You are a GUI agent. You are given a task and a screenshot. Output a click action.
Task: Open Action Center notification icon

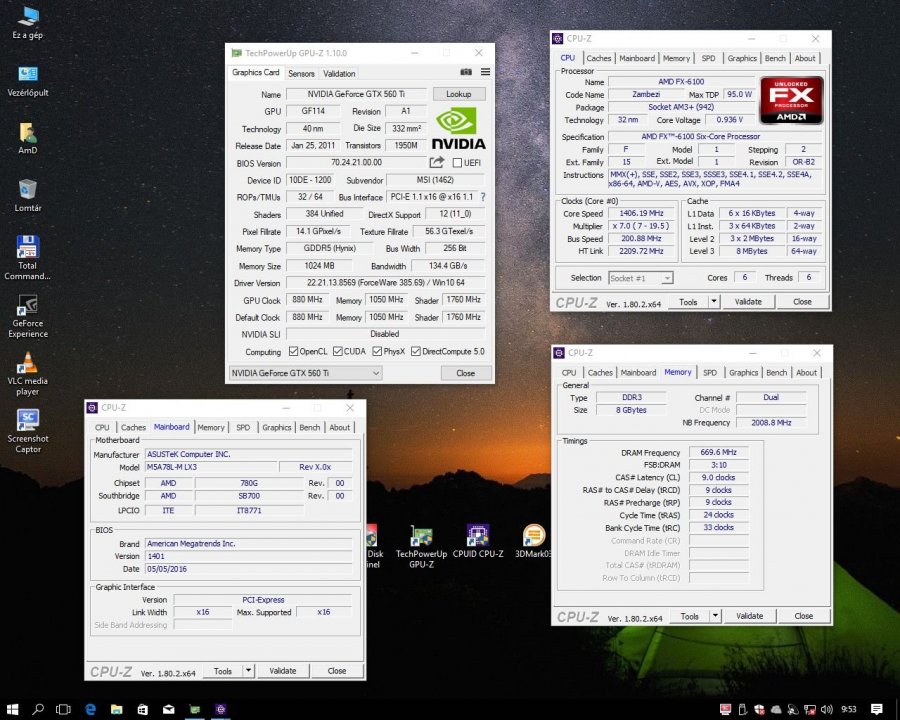click(876, 709)
